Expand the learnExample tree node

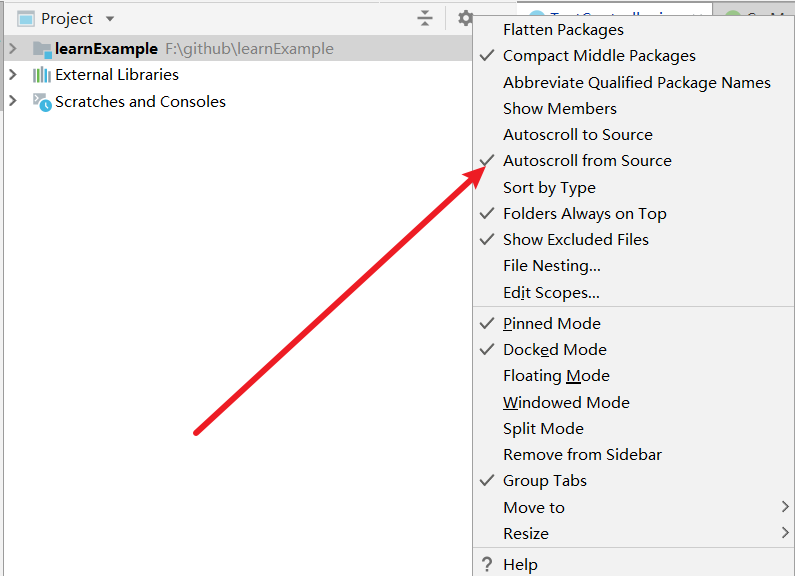click(13, 49)
